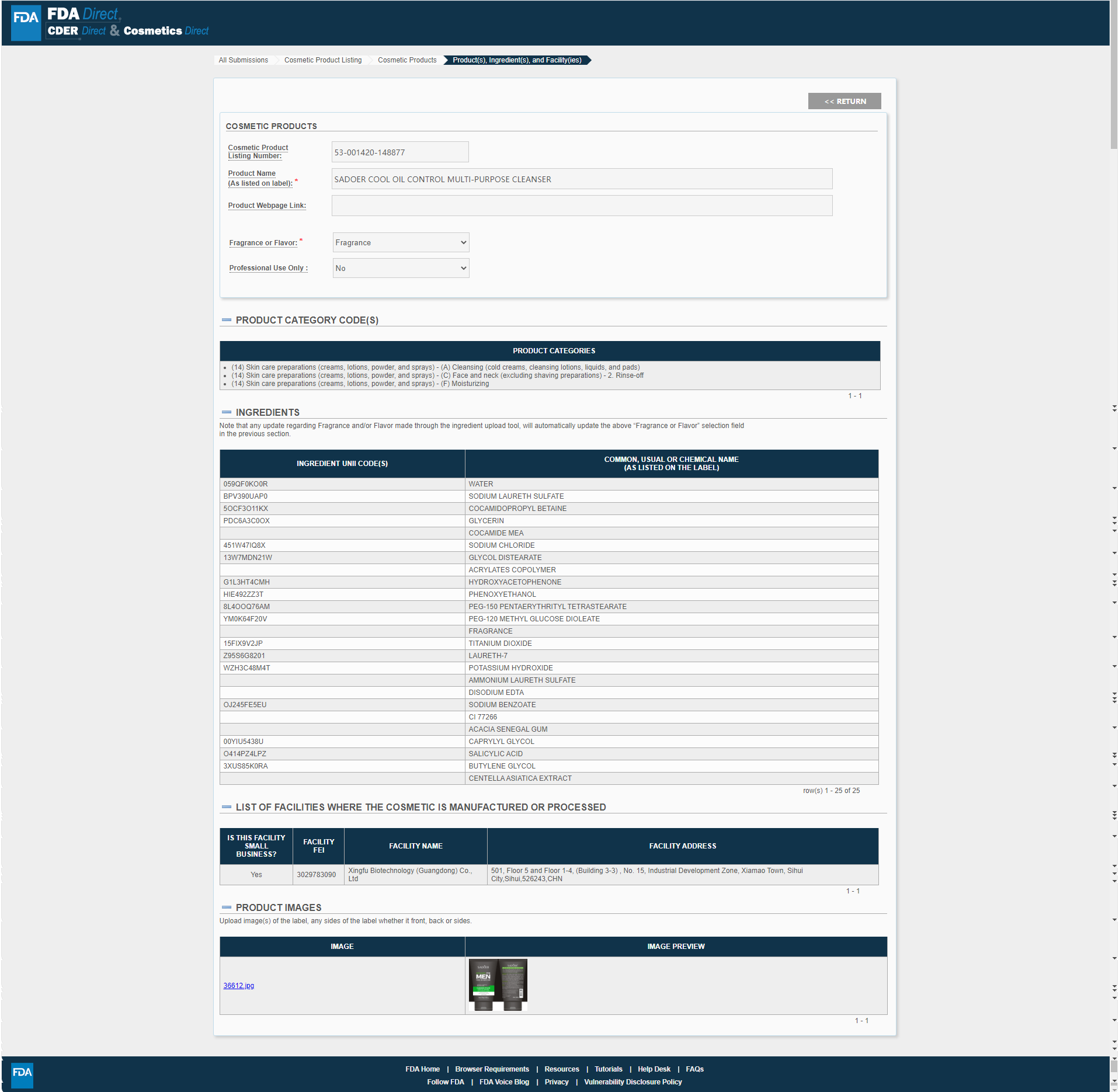Click the FDA logo in the footer
The width and height of the screenshot is (1119, 1092).
pos(22,1074)
